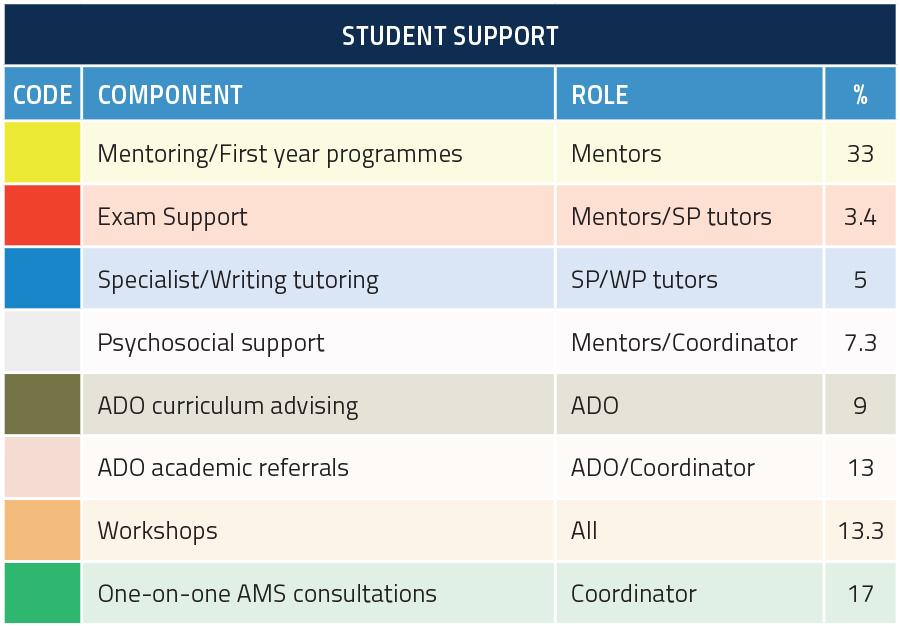Select the pink ADO academic referrals swatch
900x630 pixels.
42,467
